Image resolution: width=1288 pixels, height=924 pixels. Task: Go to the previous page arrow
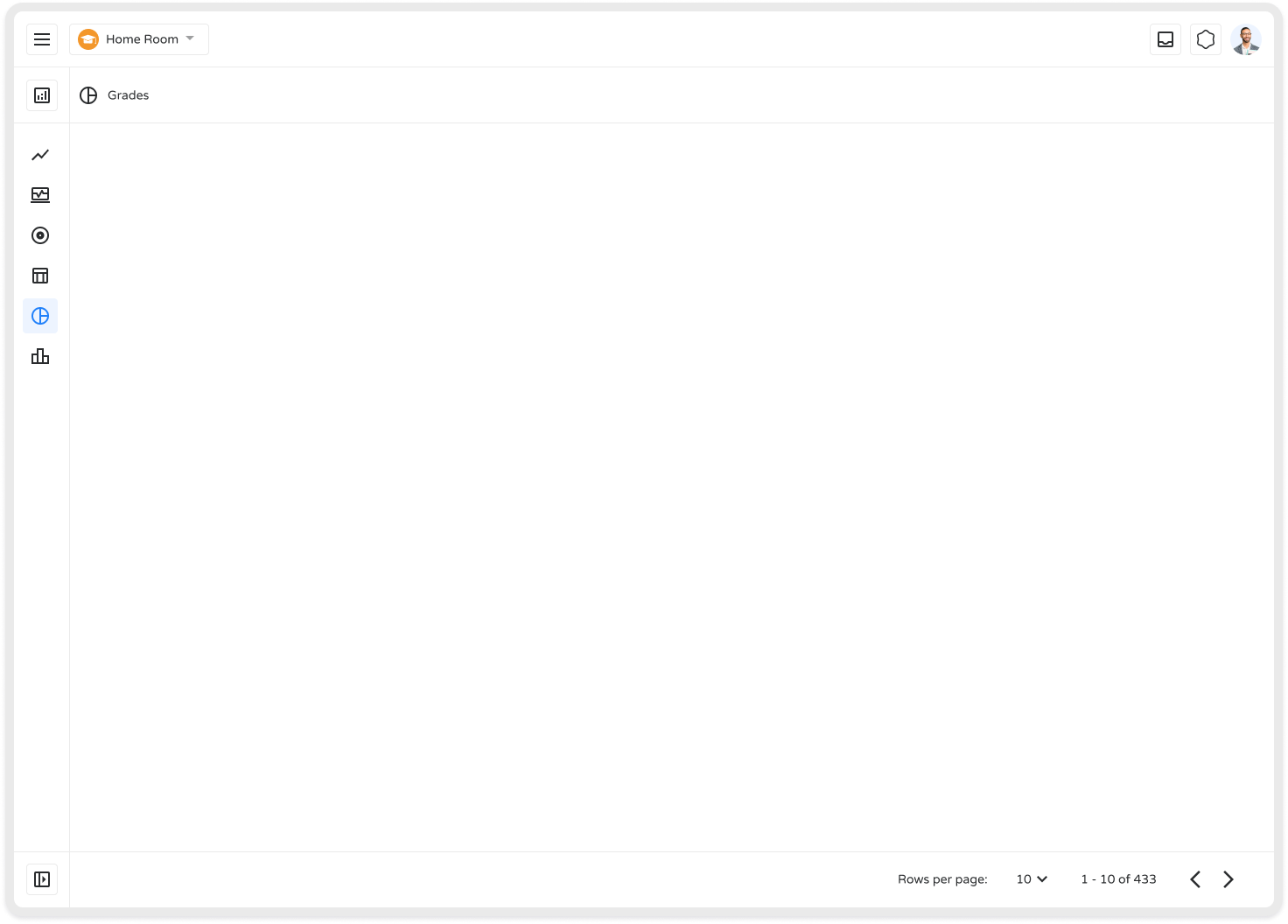[x=1195, y=879]
